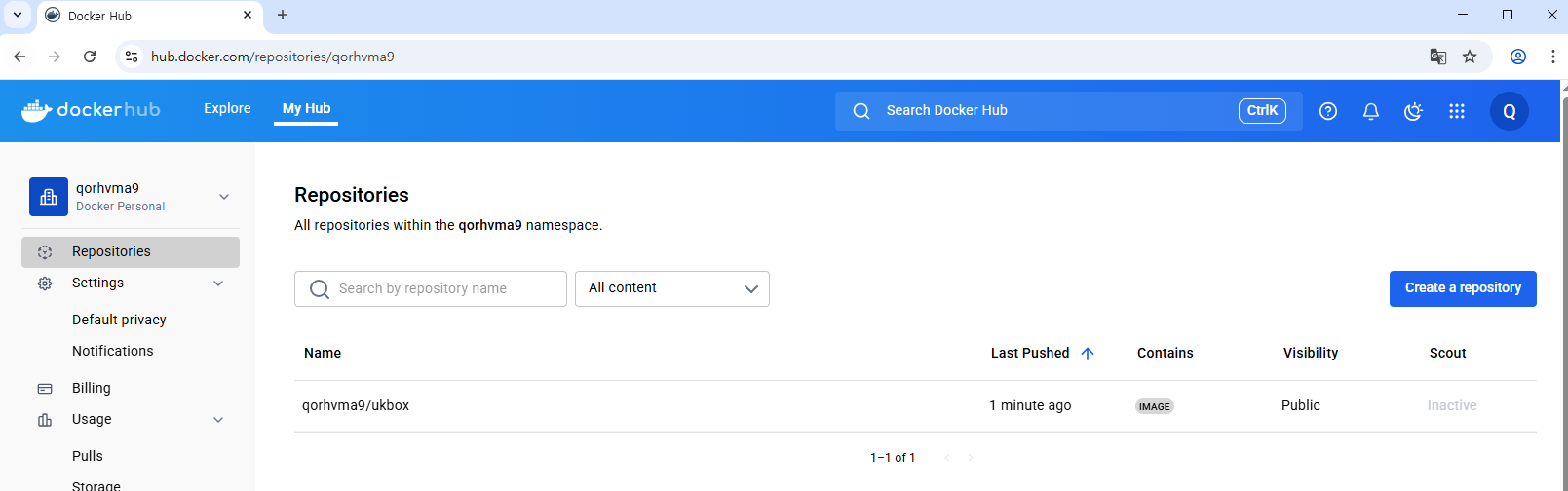Collapse the Settings section chevron

[x=218, y=283]
